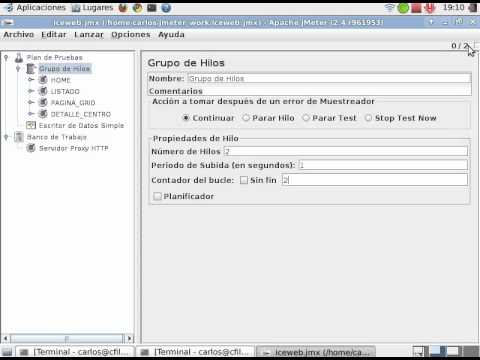Select Escritor de Datos Simple label
The image size is (480, 360).
pos(82,125)
